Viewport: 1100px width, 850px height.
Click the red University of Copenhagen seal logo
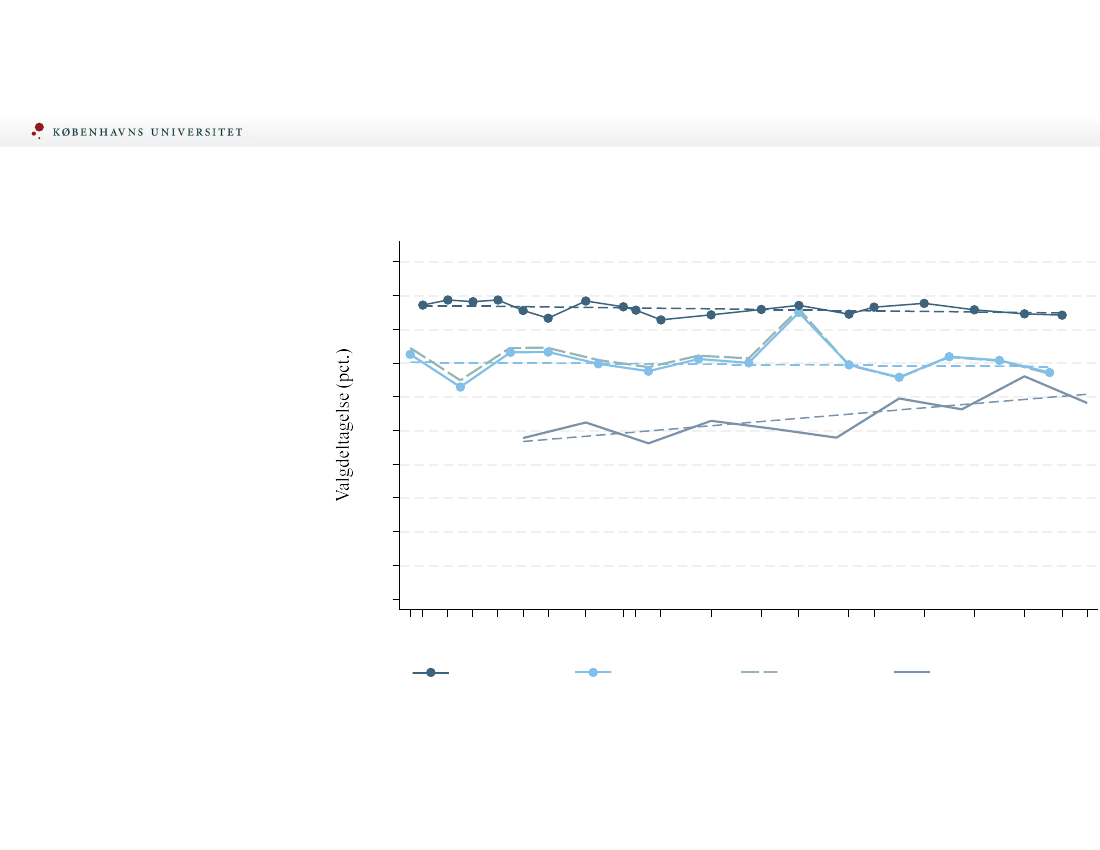(38, 130)
